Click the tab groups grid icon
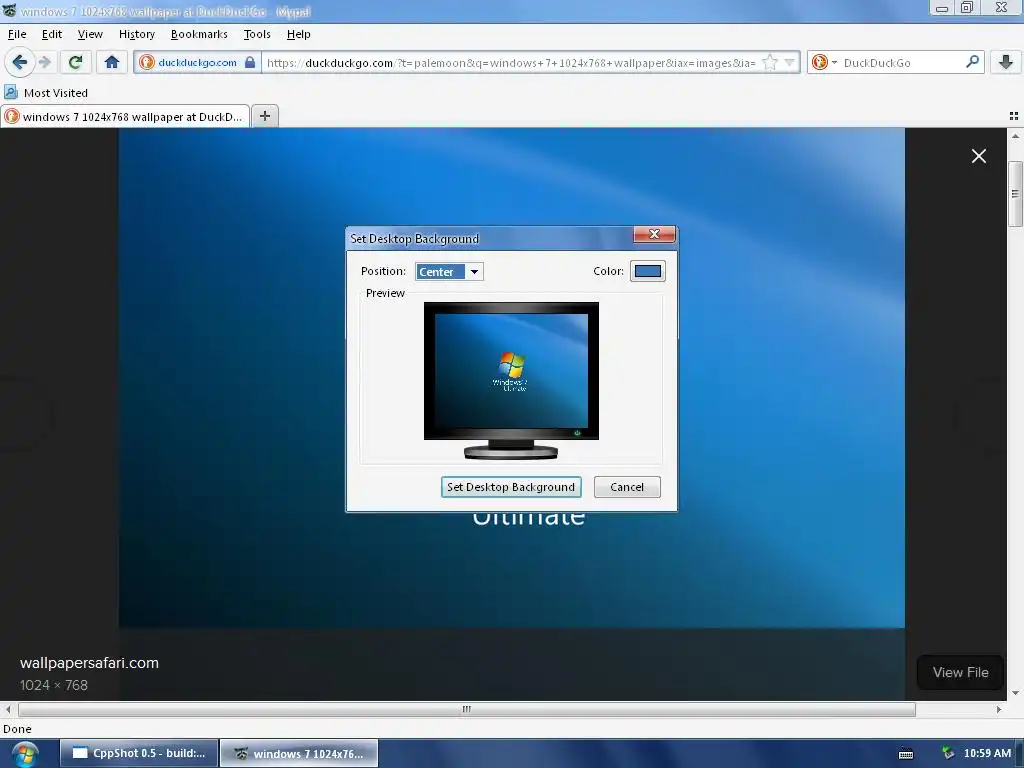Screen dimensions: 1024x768 (x=1014, y=116)
